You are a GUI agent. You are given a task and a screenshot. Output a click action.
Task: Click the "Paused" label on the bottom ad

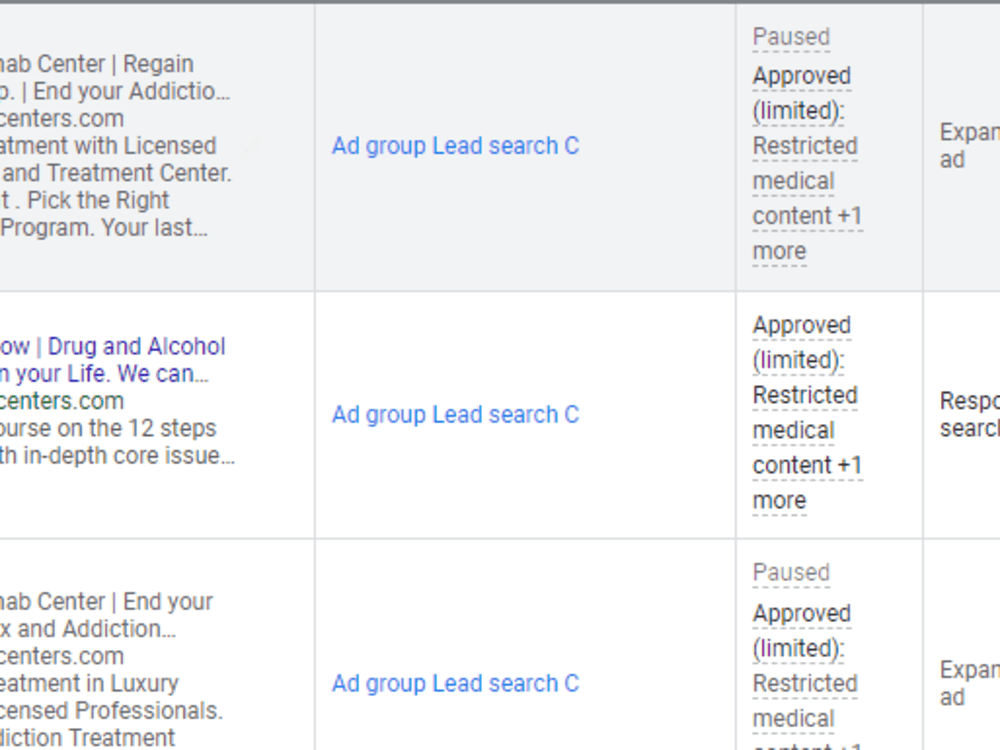pos(791,572)
